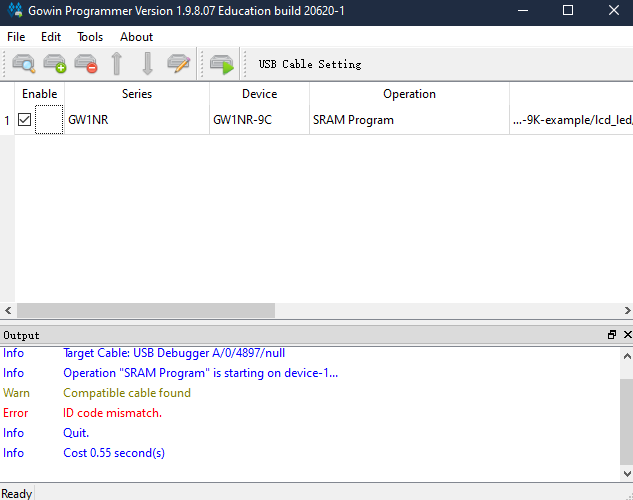
Task: Open the Tools menu
Action: [90, 37]
